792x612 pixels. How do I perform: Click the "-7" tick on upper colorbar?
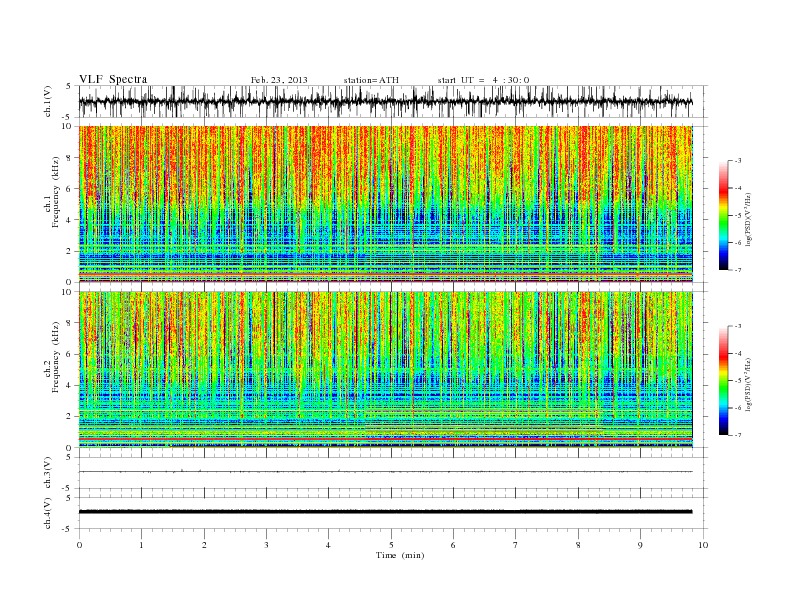pos(738,270)
